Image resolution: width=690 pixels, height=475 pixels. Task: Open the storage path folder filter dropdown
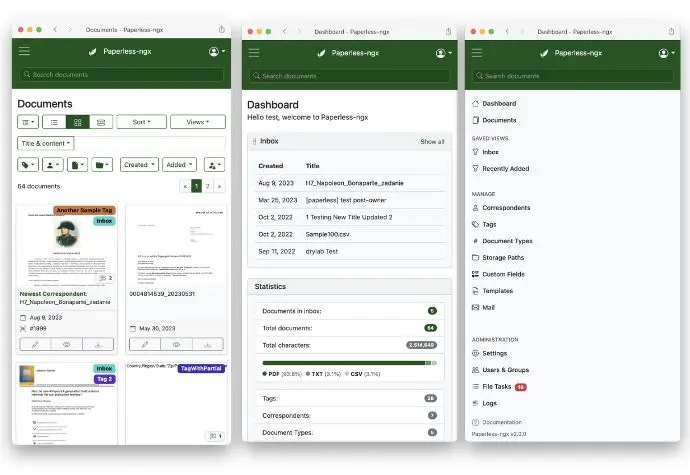[x=102, y=165]
